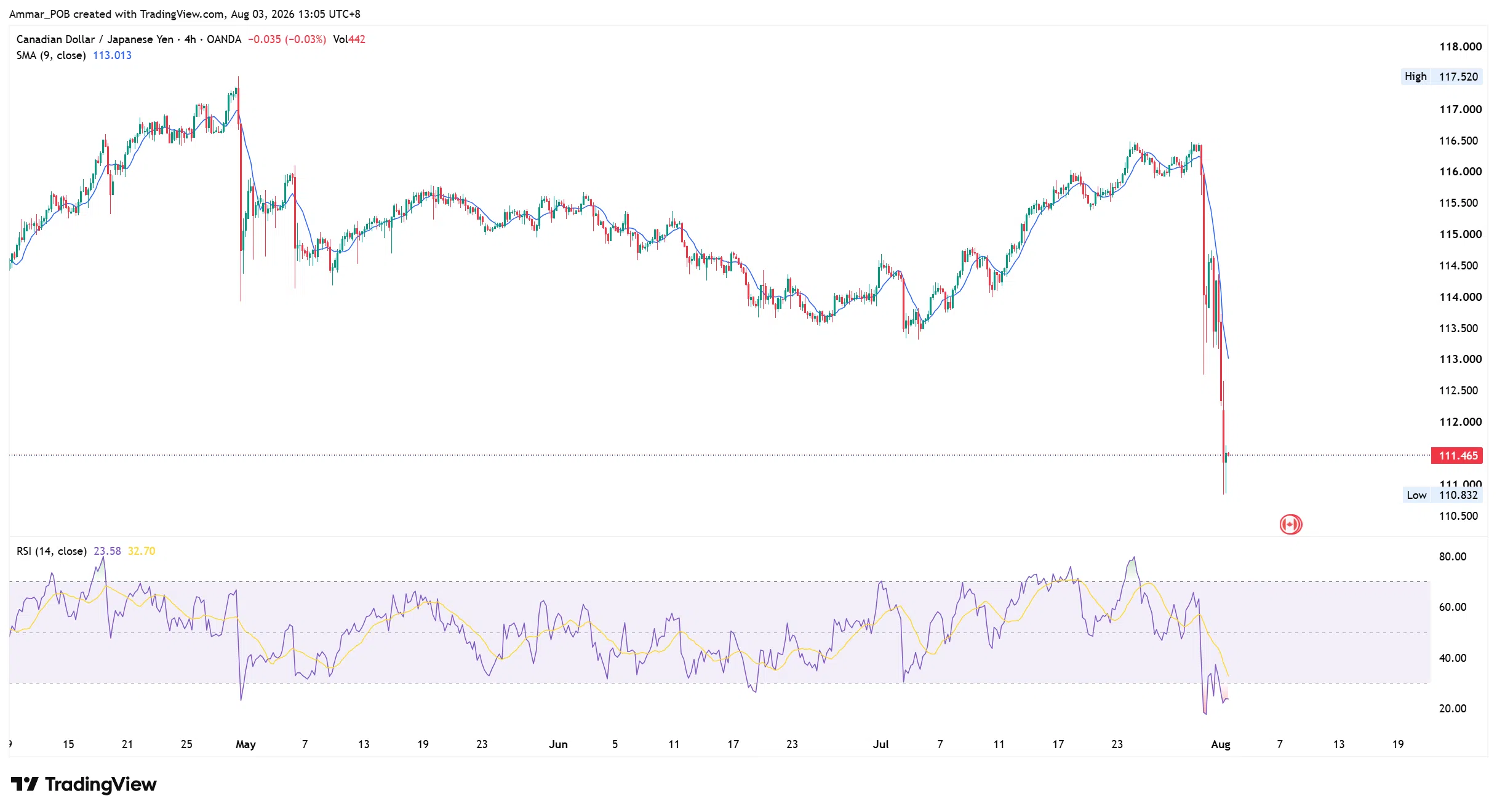Viewport: 1497px width, 812px height.
Task: Open the TradingView logo at the bottom
Action: (x=84, y=784)
